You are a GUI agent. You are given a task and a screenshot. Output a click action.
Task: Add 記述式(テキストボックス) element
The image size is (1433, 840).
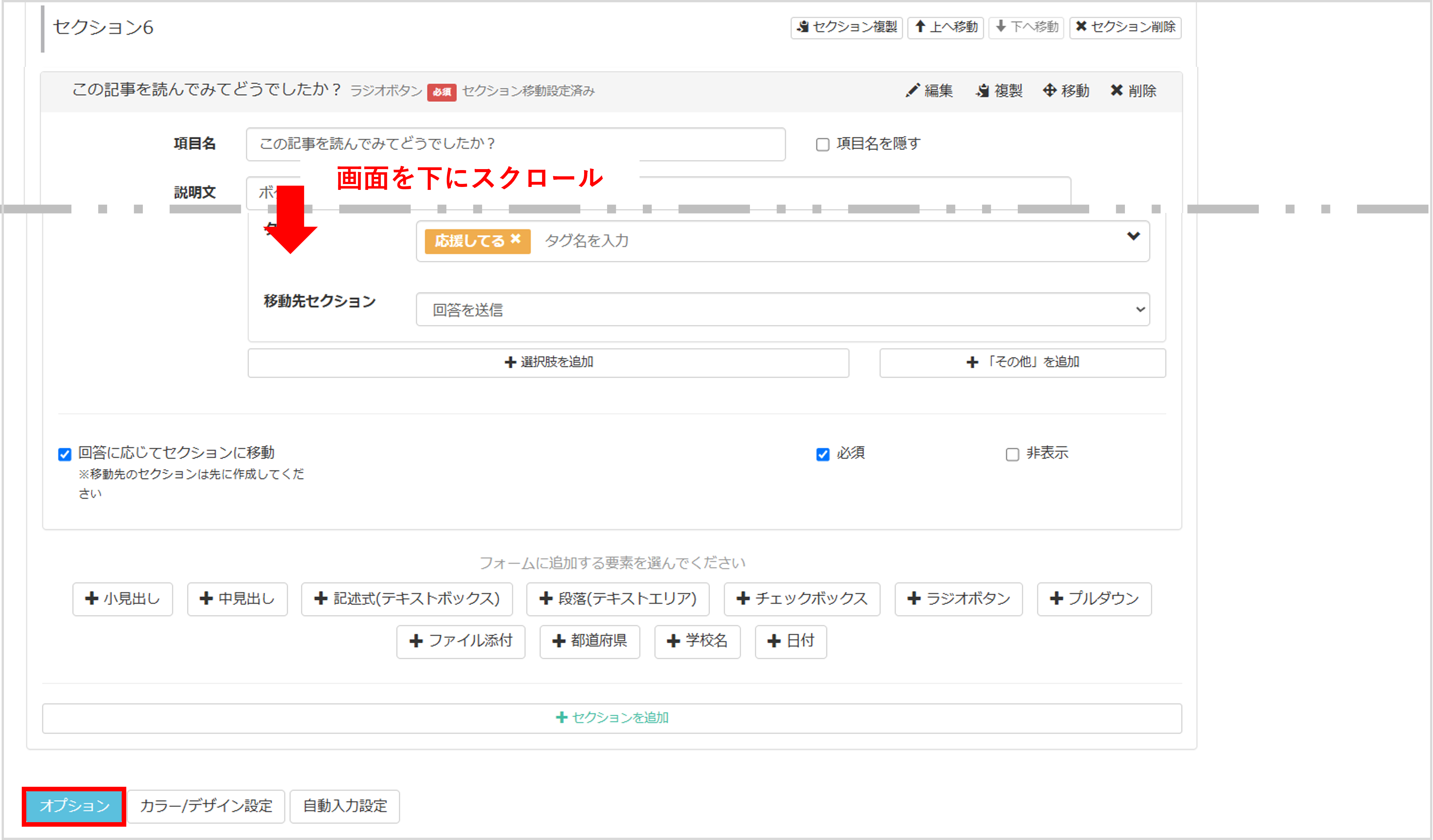406,599
